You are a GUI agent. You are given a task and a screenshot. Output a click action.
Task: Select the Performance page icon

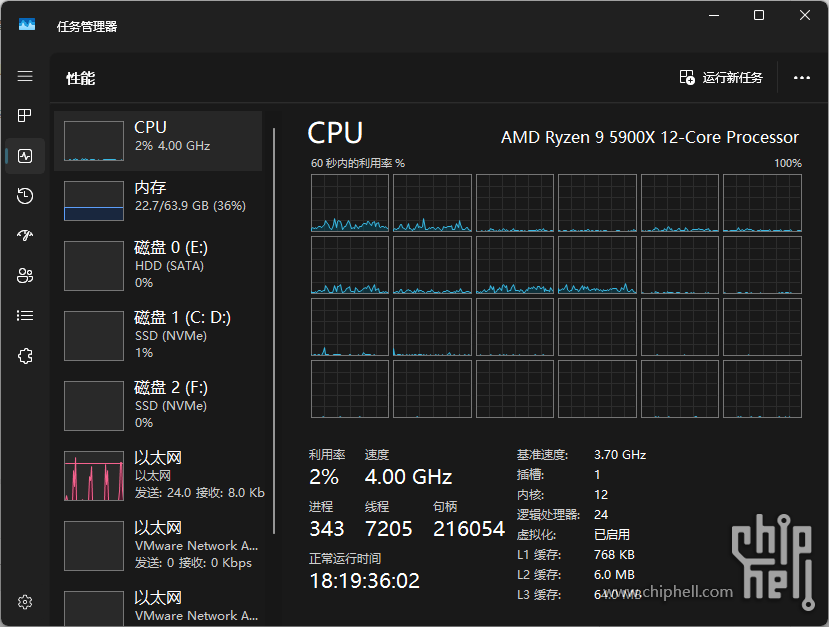point(25,156)
